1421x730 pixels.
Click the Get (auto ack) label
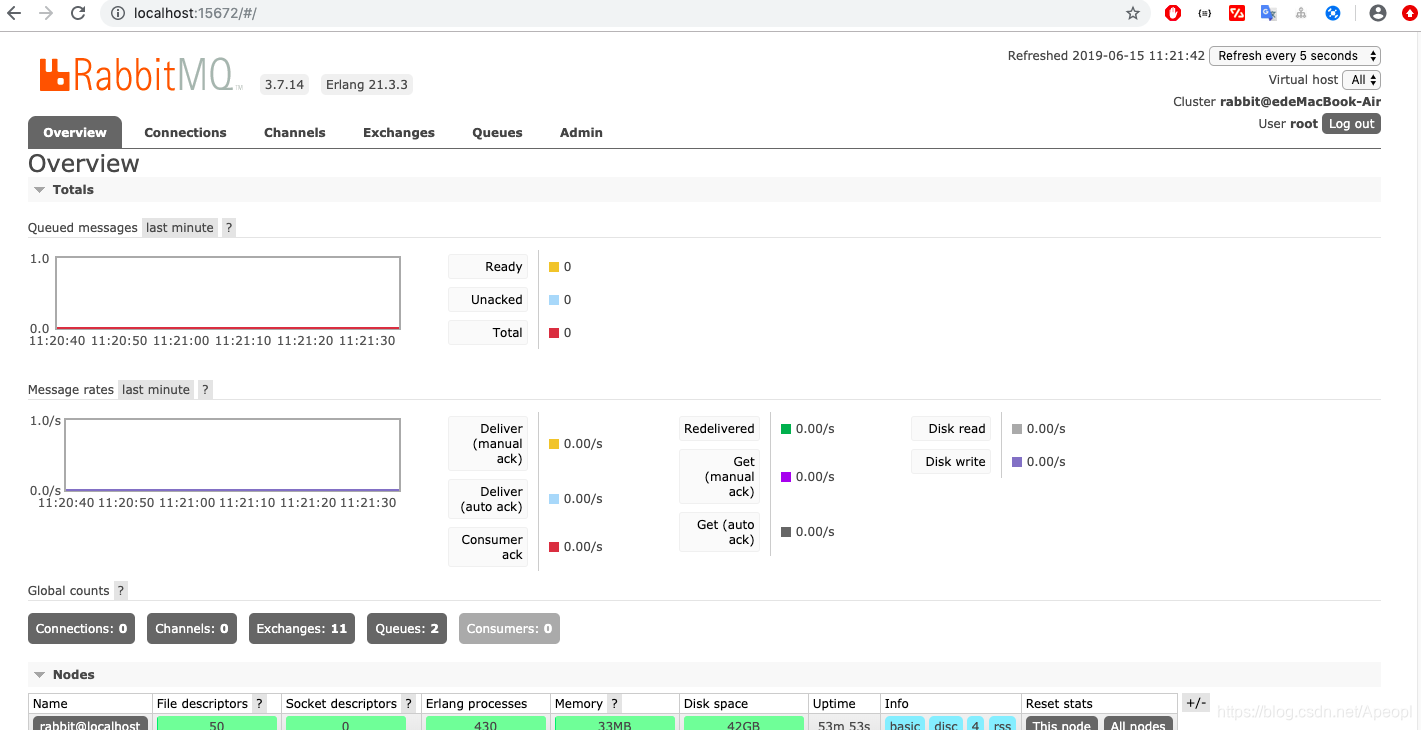point(719,532)
